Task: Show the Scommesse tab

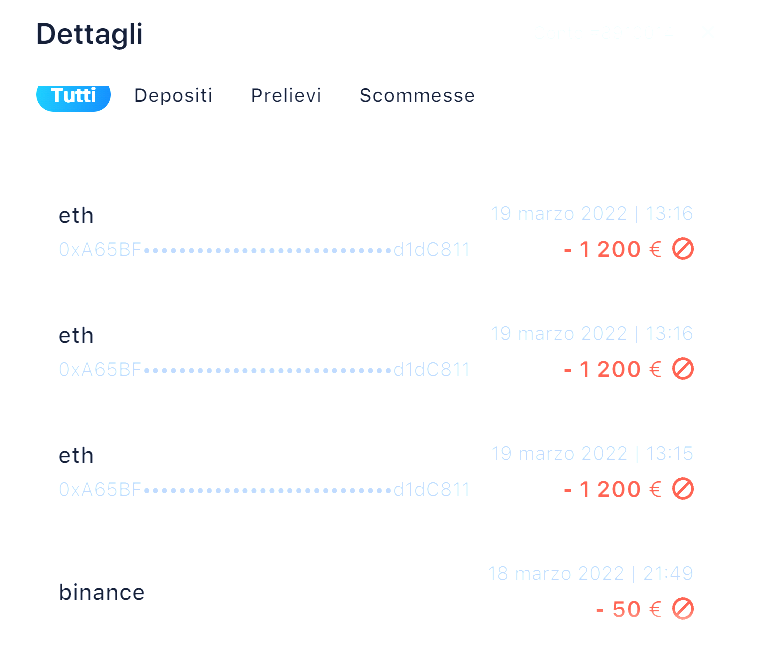Action: click(x=417, y=96)
